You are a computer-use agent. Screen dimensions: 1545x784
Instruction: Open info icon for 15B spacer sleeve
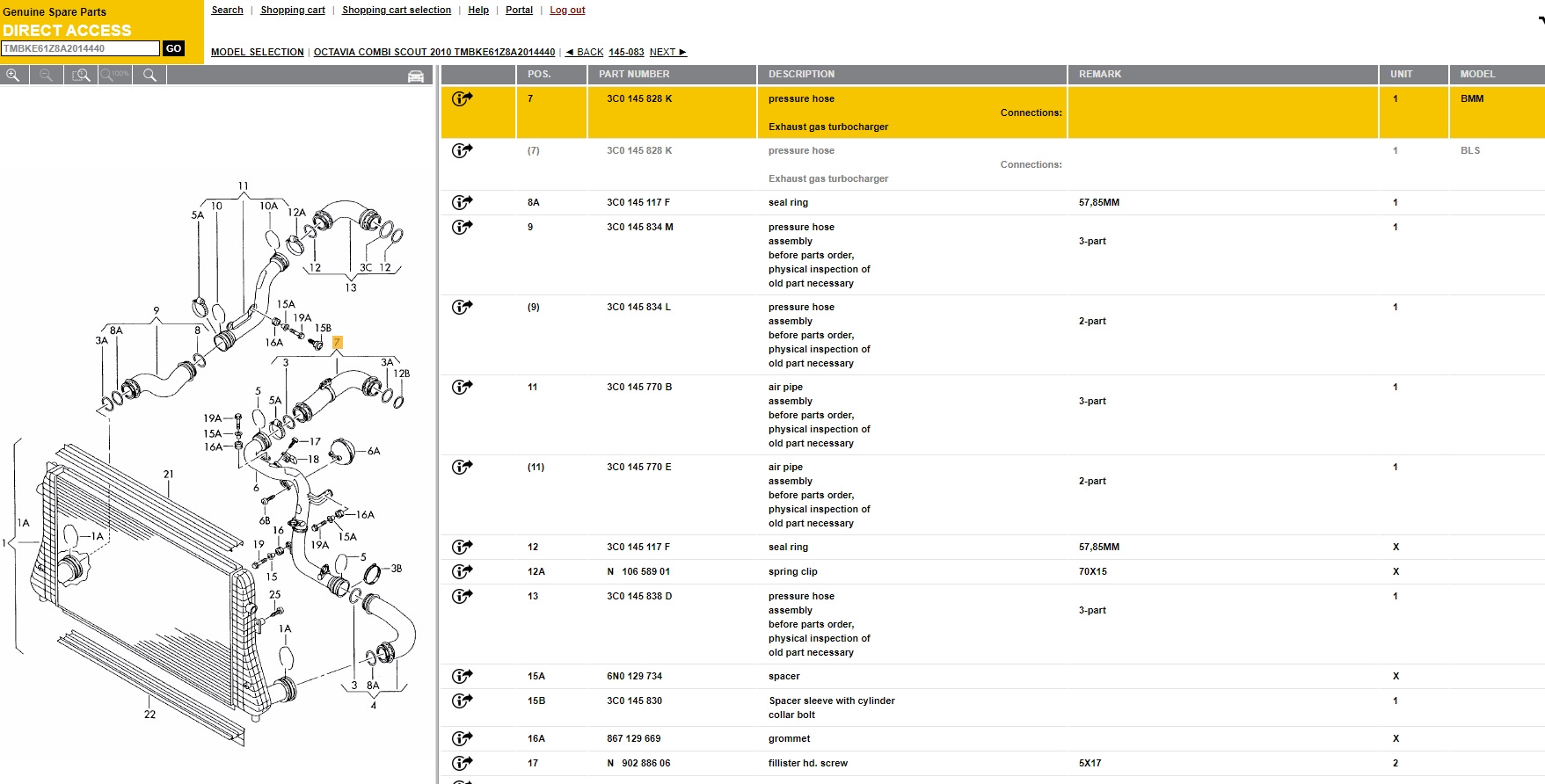tap(462, 701)
